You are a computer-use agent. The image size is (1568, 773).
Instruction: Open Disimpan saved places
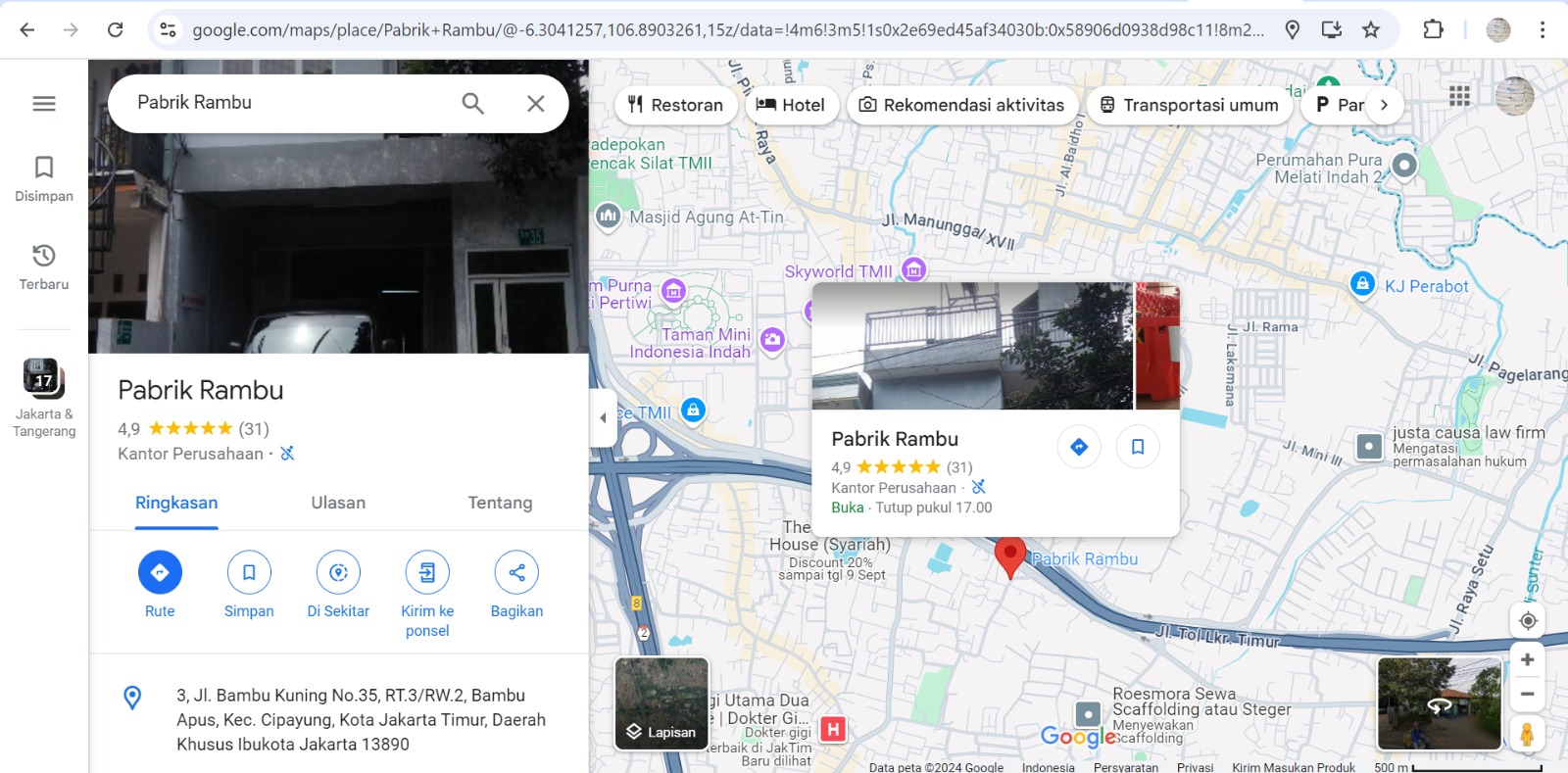click(44, 178)
